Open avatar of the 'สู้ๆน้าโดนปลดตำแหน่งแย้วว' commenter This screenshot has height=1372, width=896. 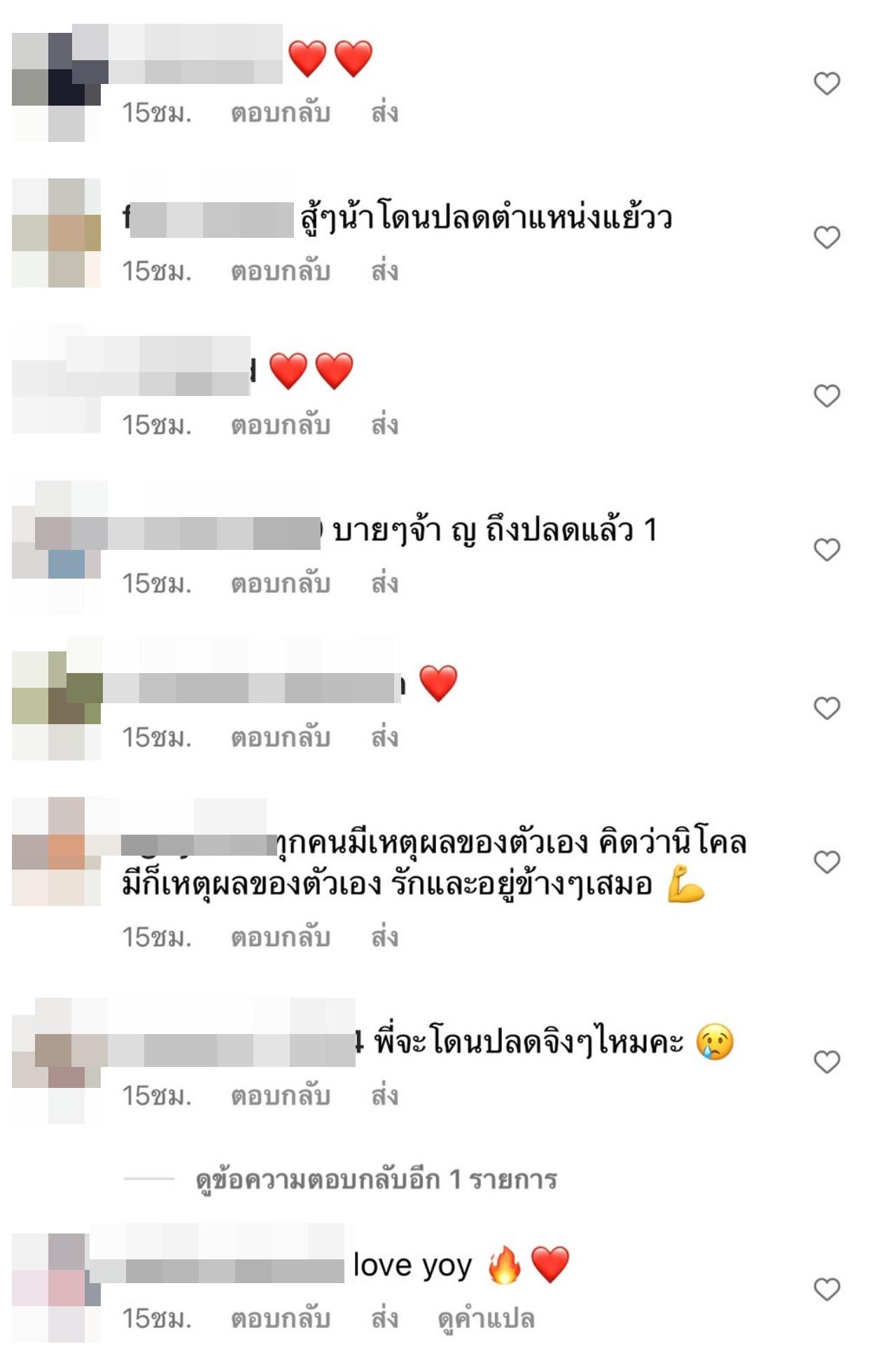click(x=57, y=233)
